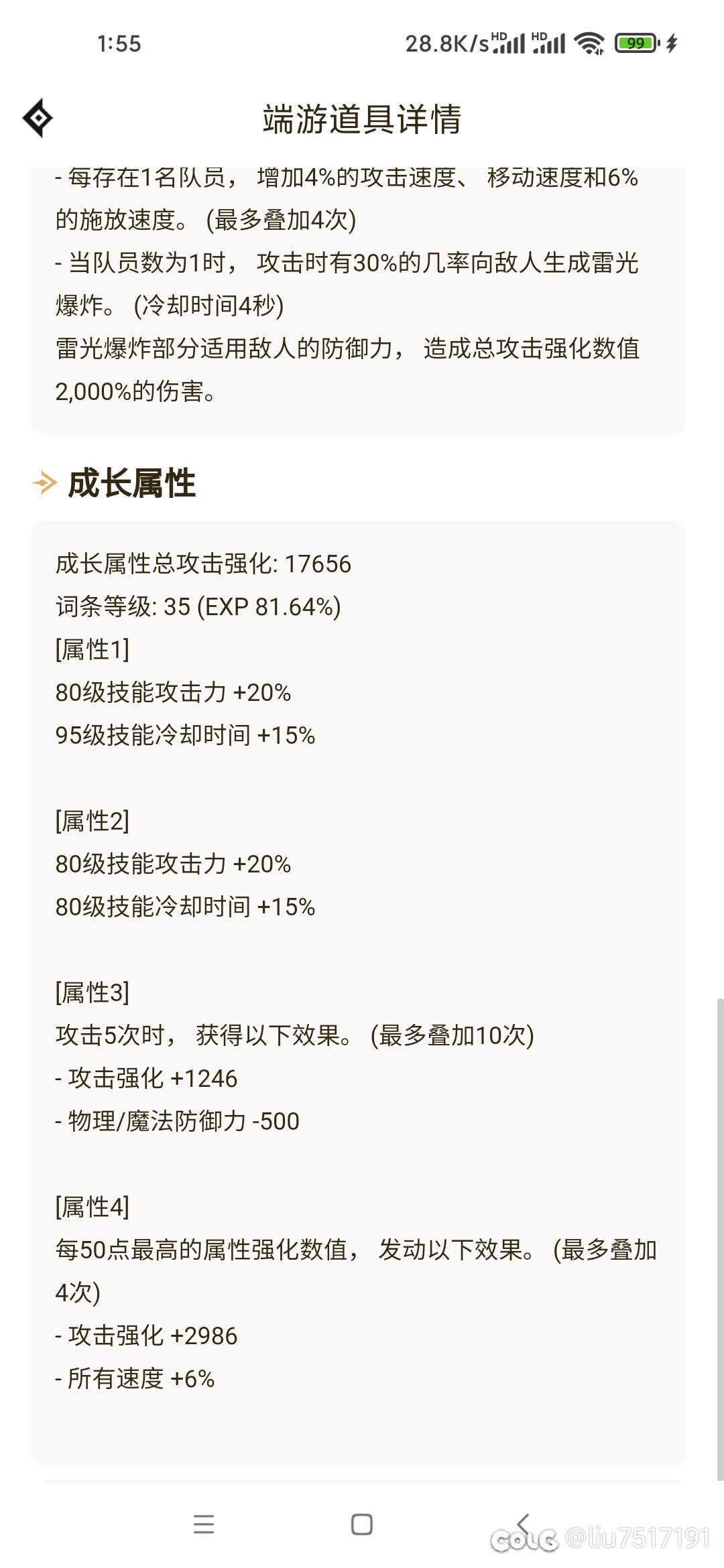The width and height of the screenshot is (724, 1568).
Task: Click the vertical scrollbar on right edge
Action: 720,1239
